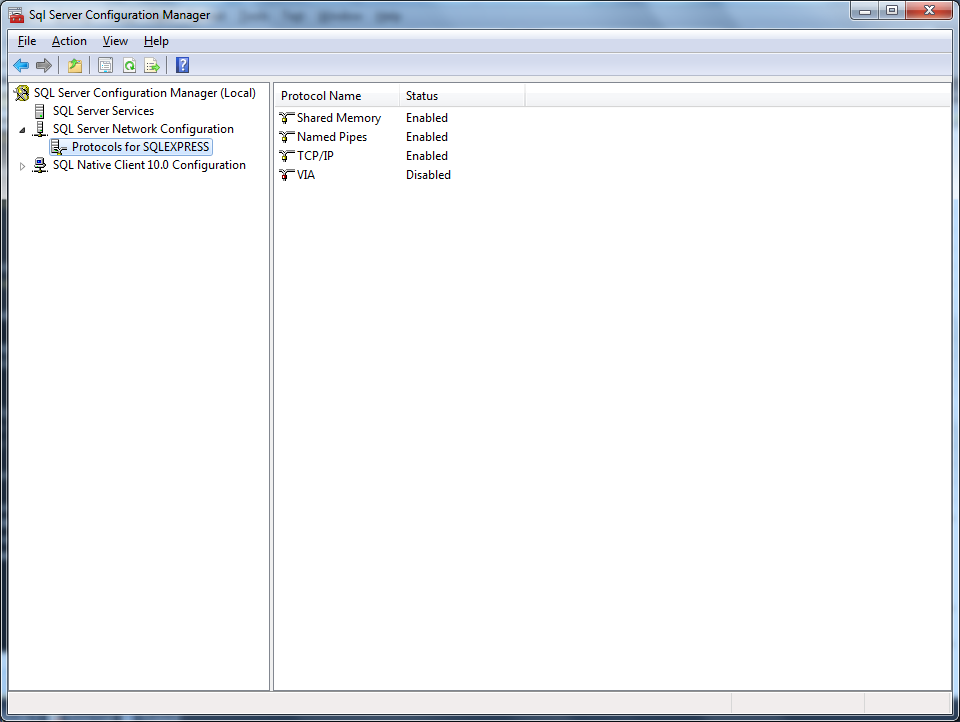Click the Disabled status of VIA
The image size is (960, 722).
428,175
